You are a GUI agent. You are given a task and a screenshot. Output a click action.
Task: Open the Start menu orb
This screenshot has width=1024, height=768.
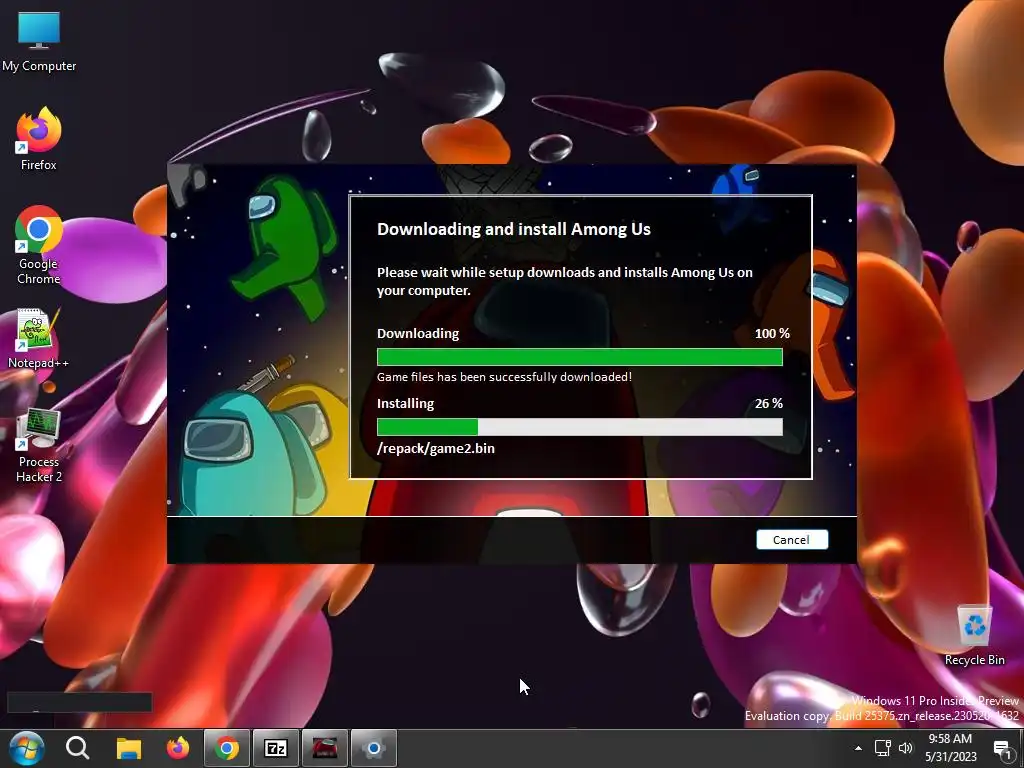pos(27,748)
